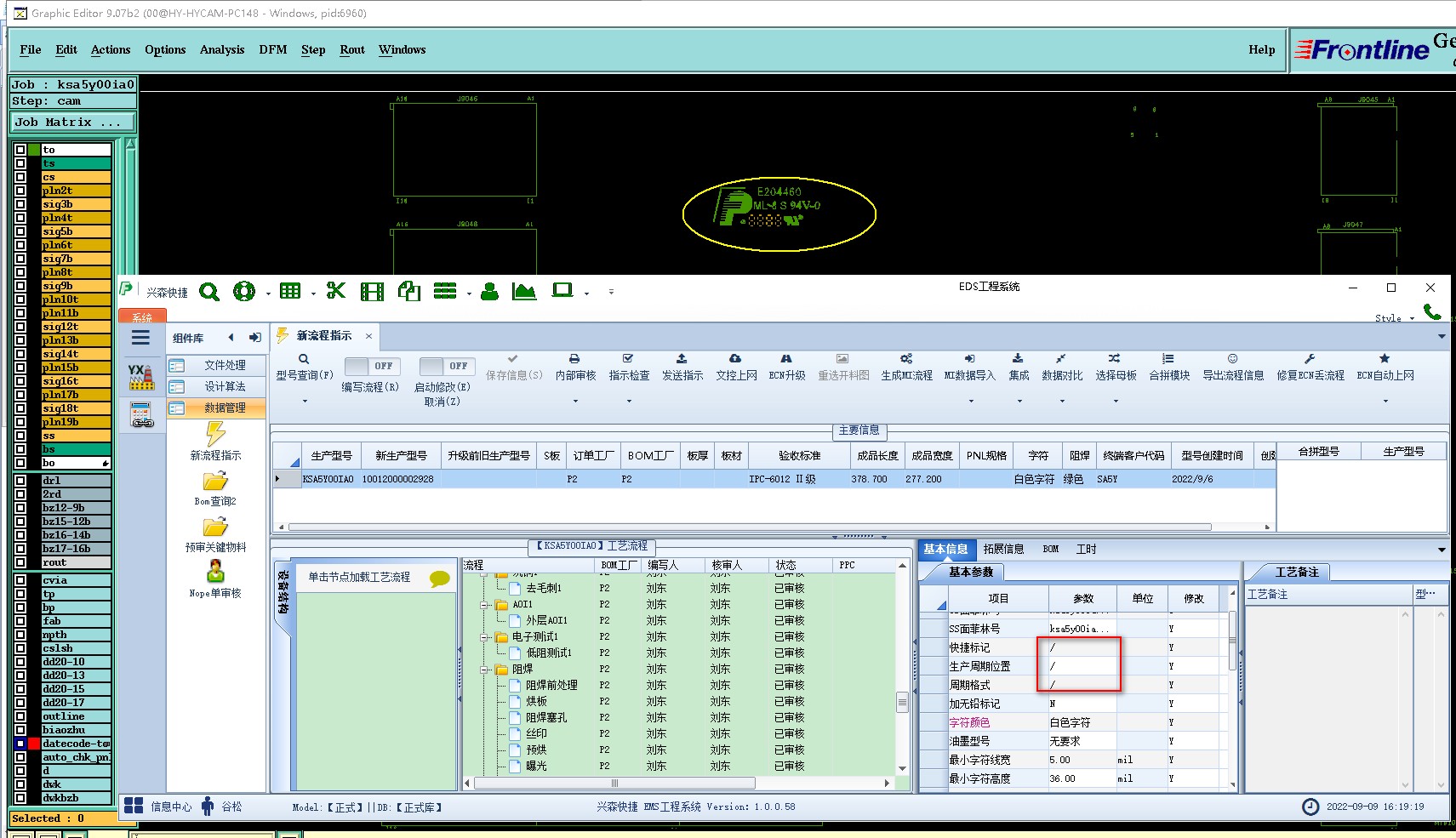Switch to 拓展信息 tab
Viewport: 1456px width, 838px height.
coord(1003,549)
